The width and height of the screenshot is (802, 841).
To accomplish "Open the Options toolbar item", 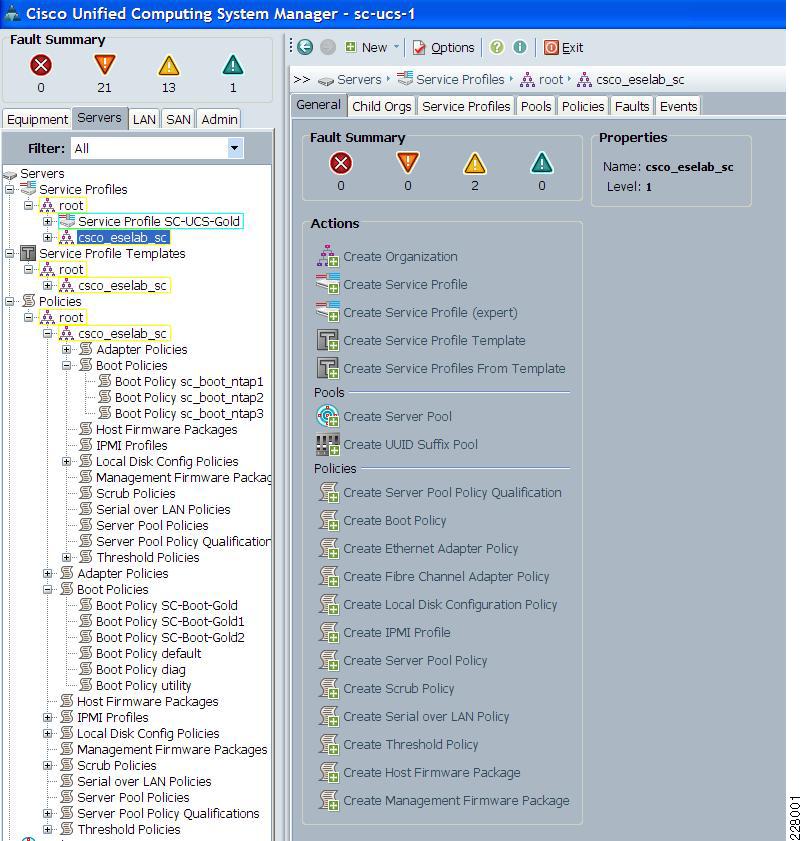I will click(443, 48).
